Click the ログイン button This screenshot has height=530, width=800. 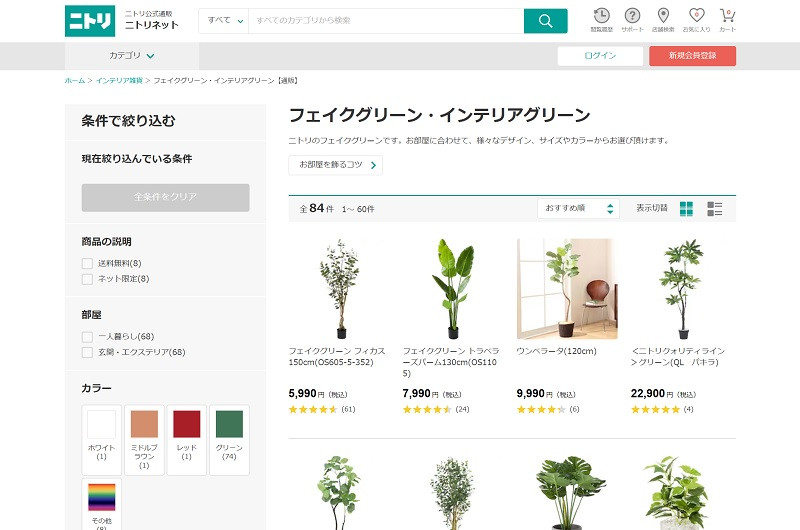[600, 56]
